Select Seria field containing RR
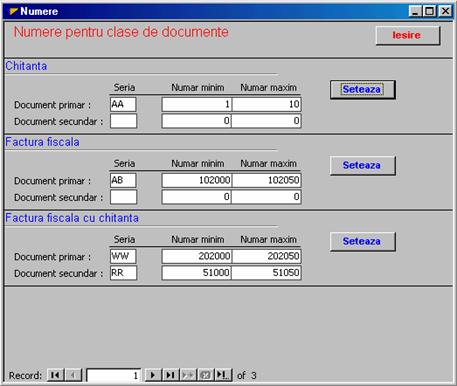Viewport: 457px width, 386px height. [x=123, y=273]
